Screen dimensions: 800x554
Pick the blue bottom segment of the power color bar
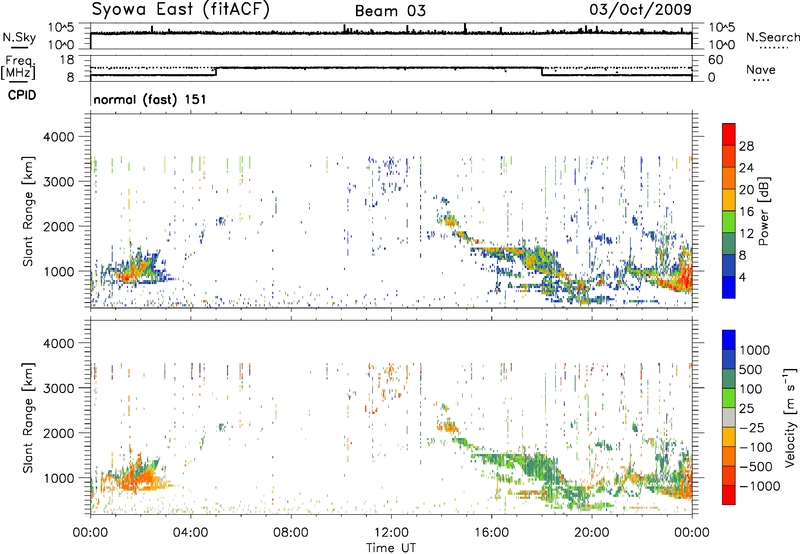[x=729, y=287]
